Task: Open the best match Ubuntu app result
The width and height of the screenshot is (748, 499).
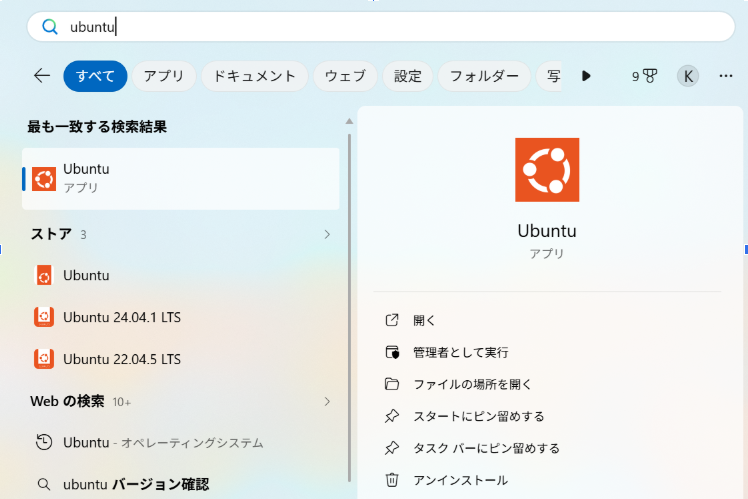Action: (181, 178)
